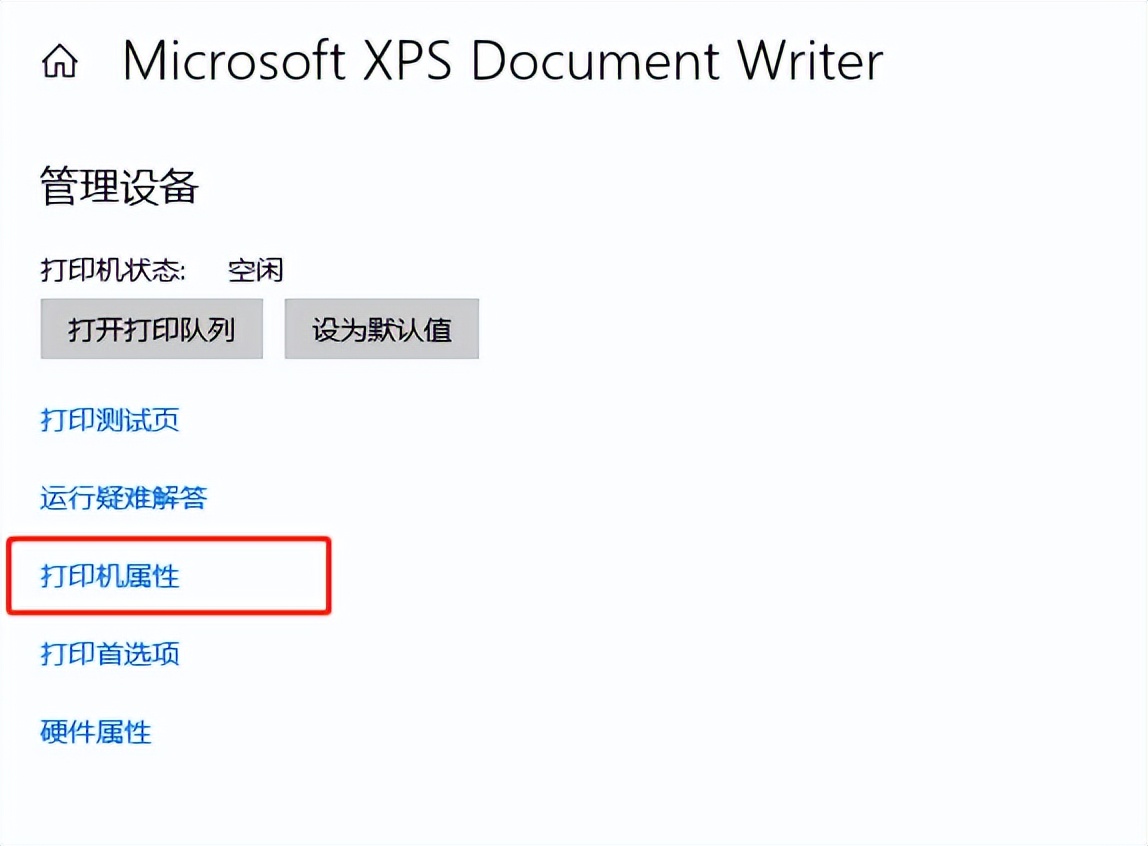1148x846 pixels.
Task: Click the 打开打印队列 button
Action: click(152, 329)
